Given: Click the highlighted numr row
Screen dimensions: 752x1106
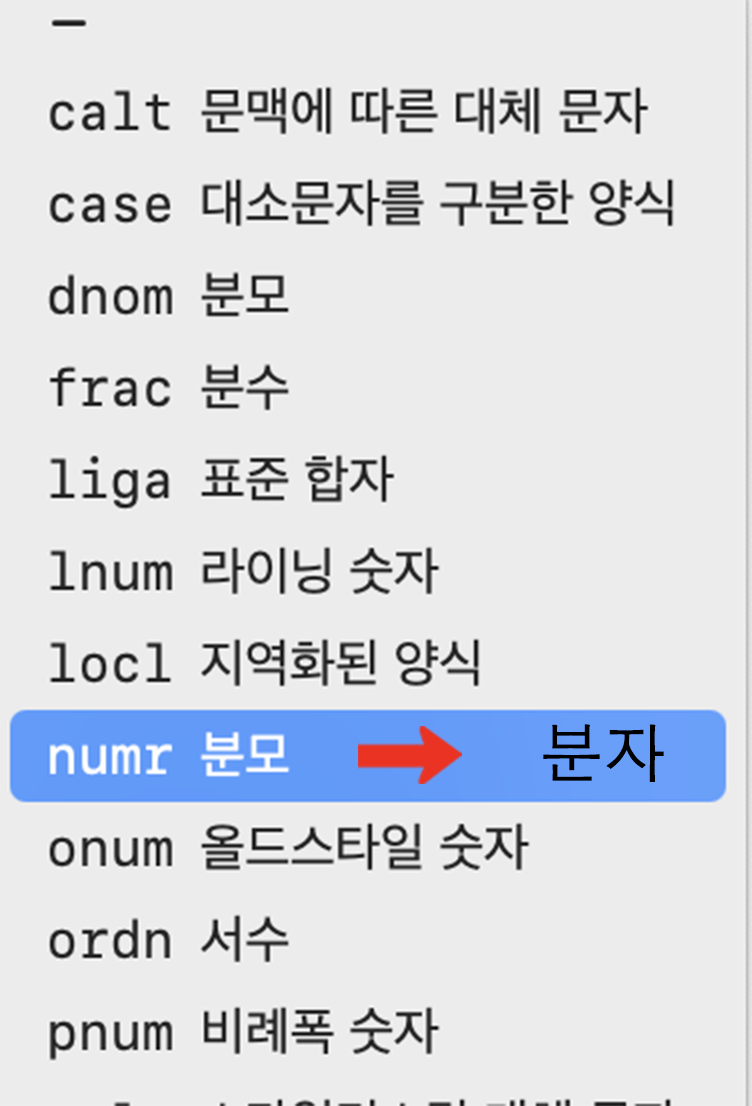Looking at the screenshot, I should (368, 755).
